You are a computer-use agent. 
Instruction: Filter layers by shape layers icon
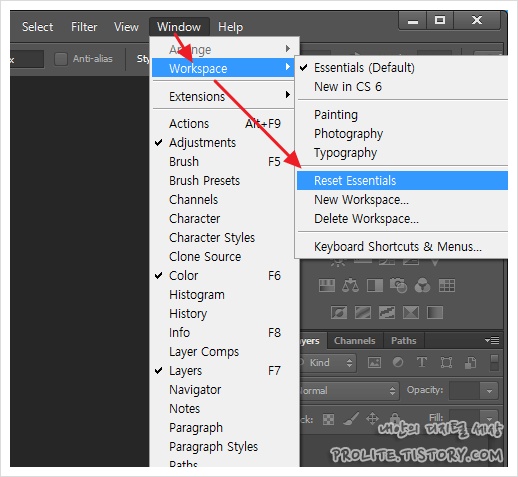click(446, 362)
